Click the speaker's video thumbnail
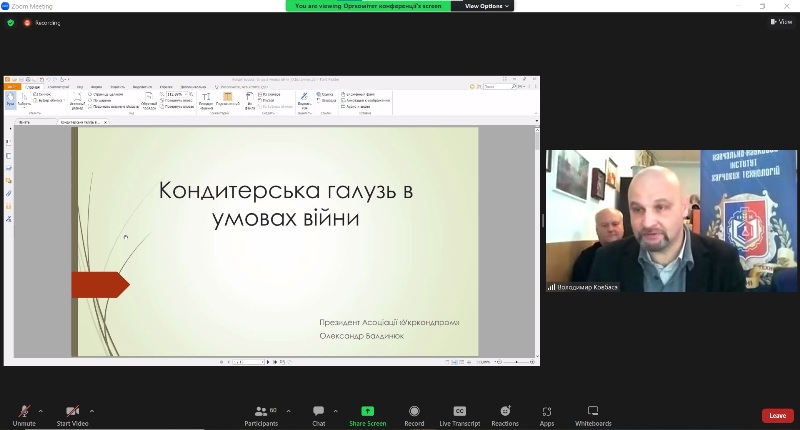The image size is (800, 430). click(x=671, y=220)
